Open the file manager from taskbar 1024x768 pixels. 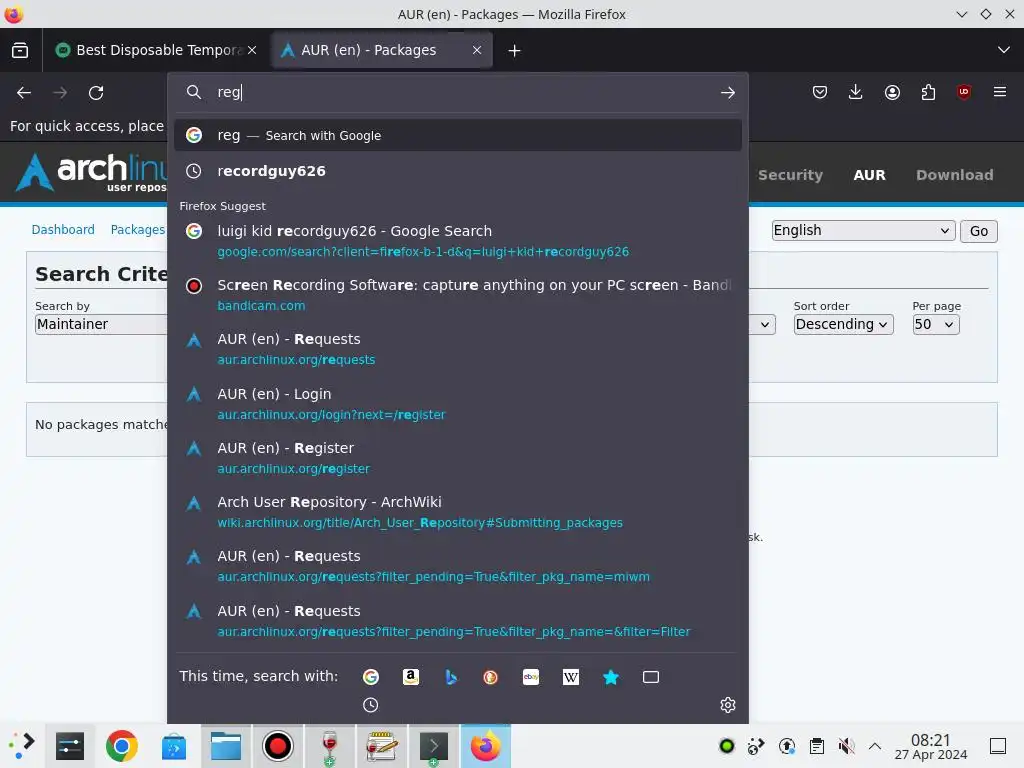226,746
